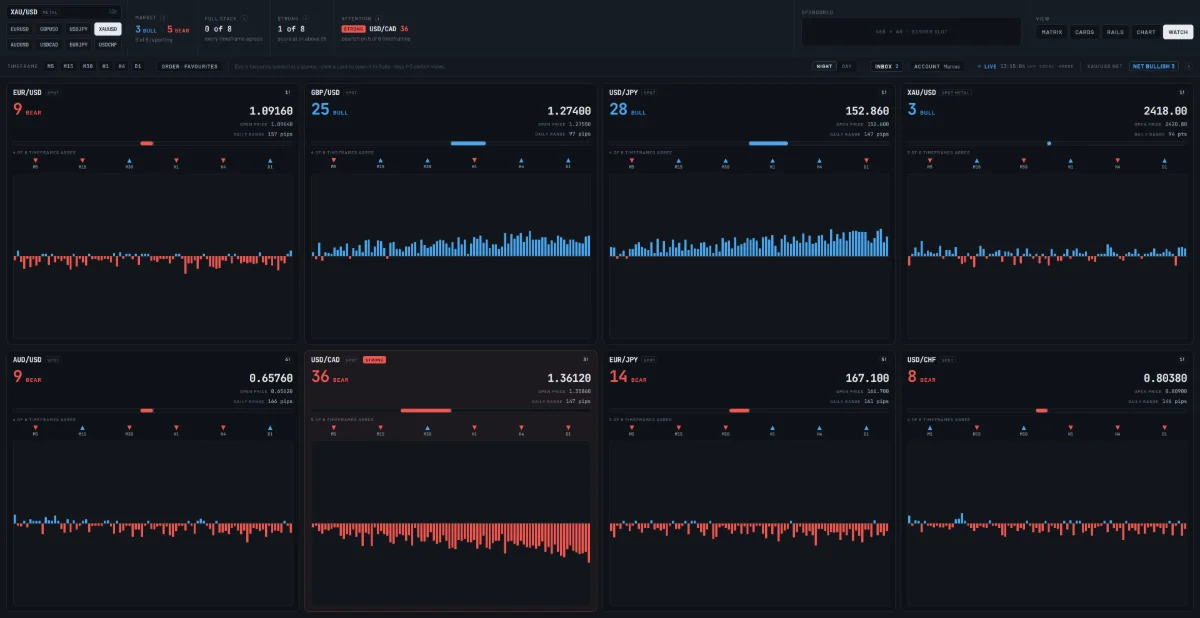Click the corner icon on AUD/USD card
This screenshot has width=1200, height=618.
(287, 359)
